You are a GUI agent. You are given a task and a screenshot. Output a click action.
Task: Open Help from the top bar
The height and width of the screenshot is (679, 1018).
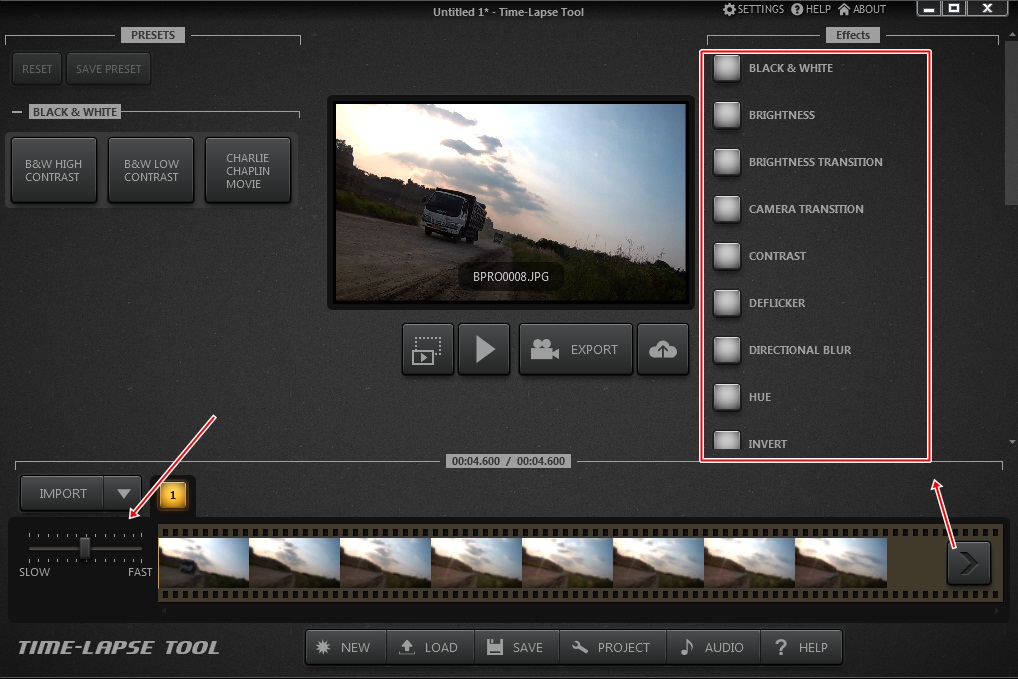click(811, 9)
